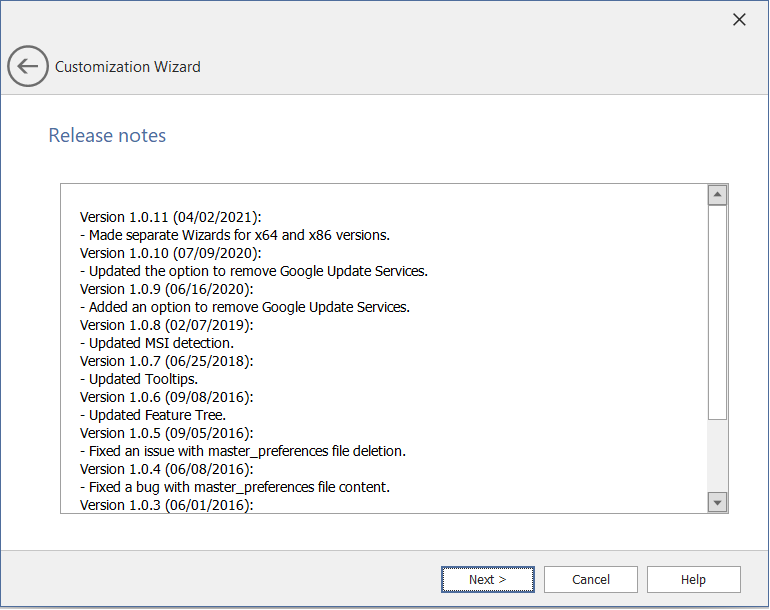Click the release notes scroll up arrow
Viewport: 770px width, 610px height.
point(716,195)
